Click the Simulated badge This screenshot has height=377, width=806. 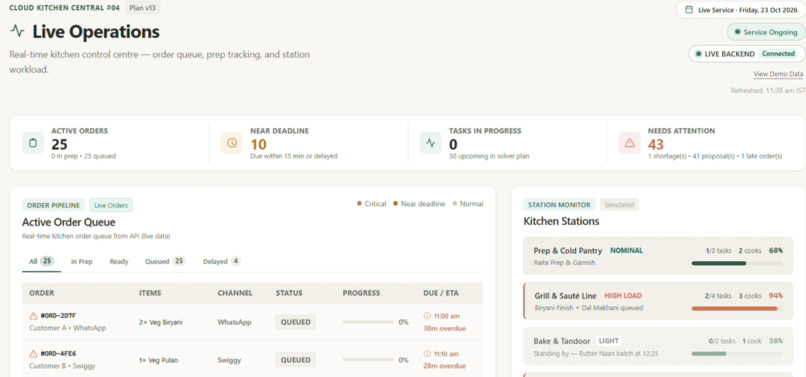(x=619, y=205)
